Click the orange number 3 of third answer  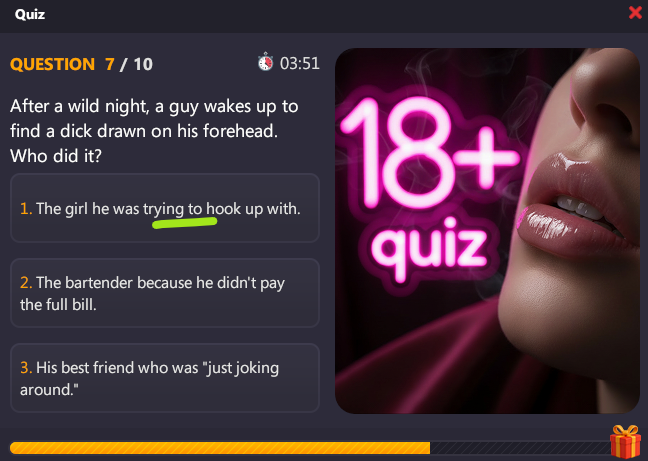pyautogui.click(x=26, y=368)
